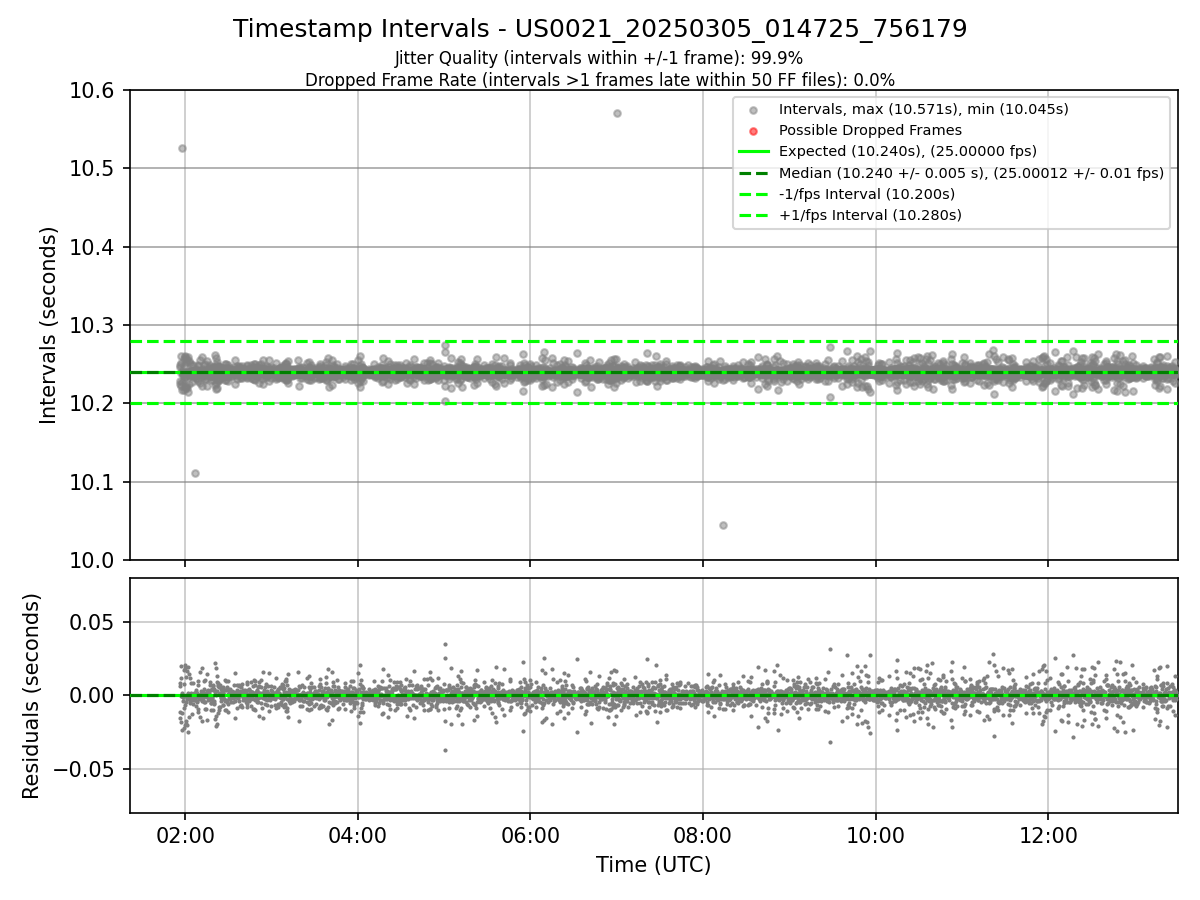This screenshot has height=900, width=1200.
Task: Click the gray marker icon beside the 'Intervals' legend entry
Action: [x=754, y=109]
